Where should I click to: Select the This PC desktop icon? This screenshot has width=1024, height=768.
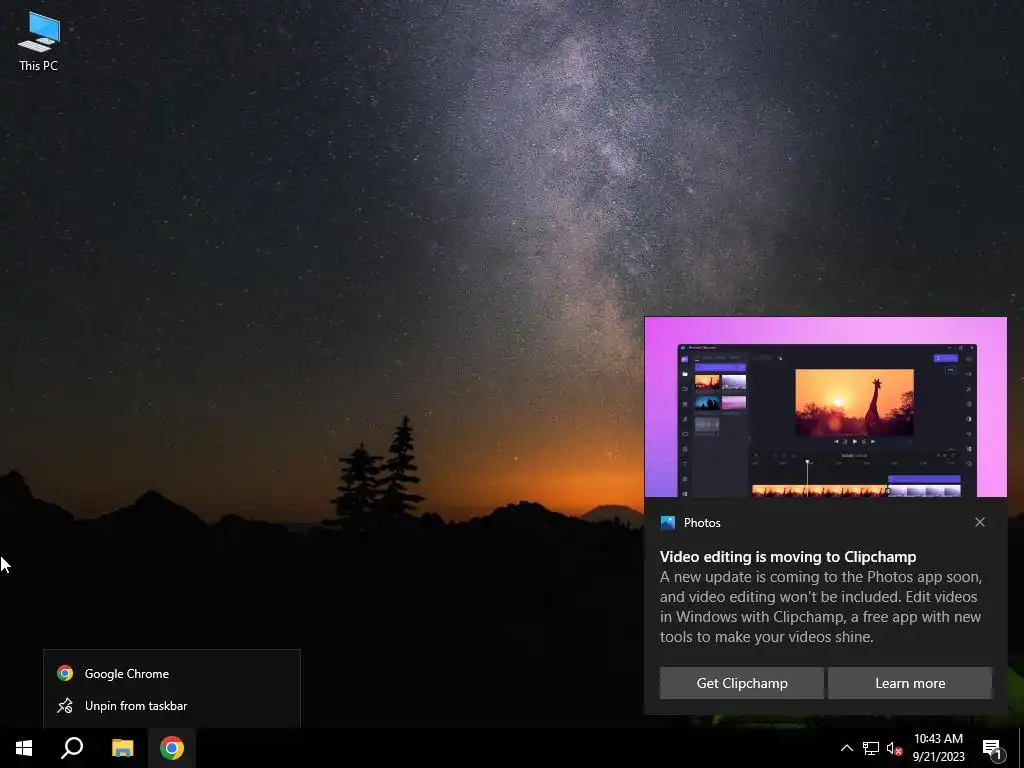pos(39,41)
